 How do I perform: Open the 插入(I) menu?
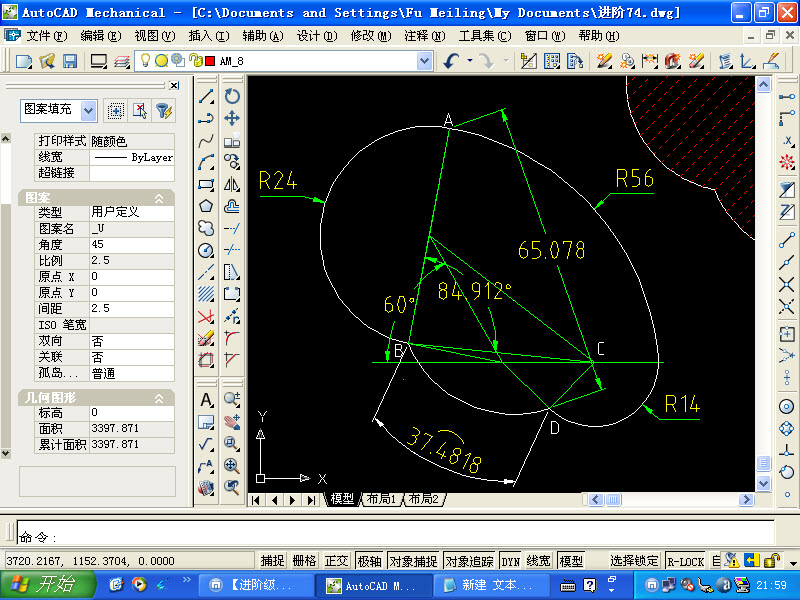(x=209, y=36)
